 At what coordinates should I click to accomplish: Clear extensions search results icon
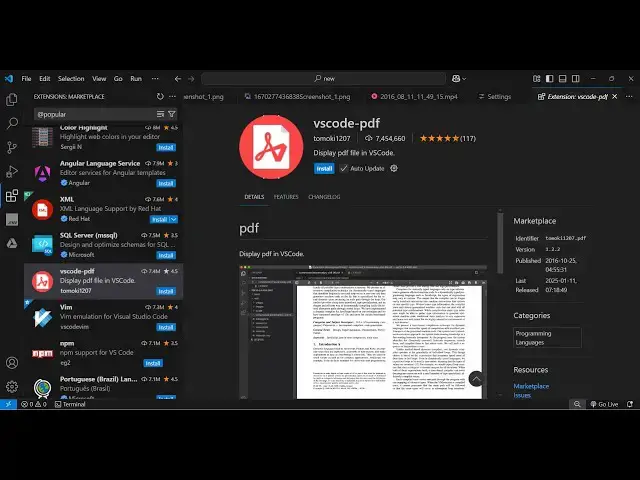point(160,114)
